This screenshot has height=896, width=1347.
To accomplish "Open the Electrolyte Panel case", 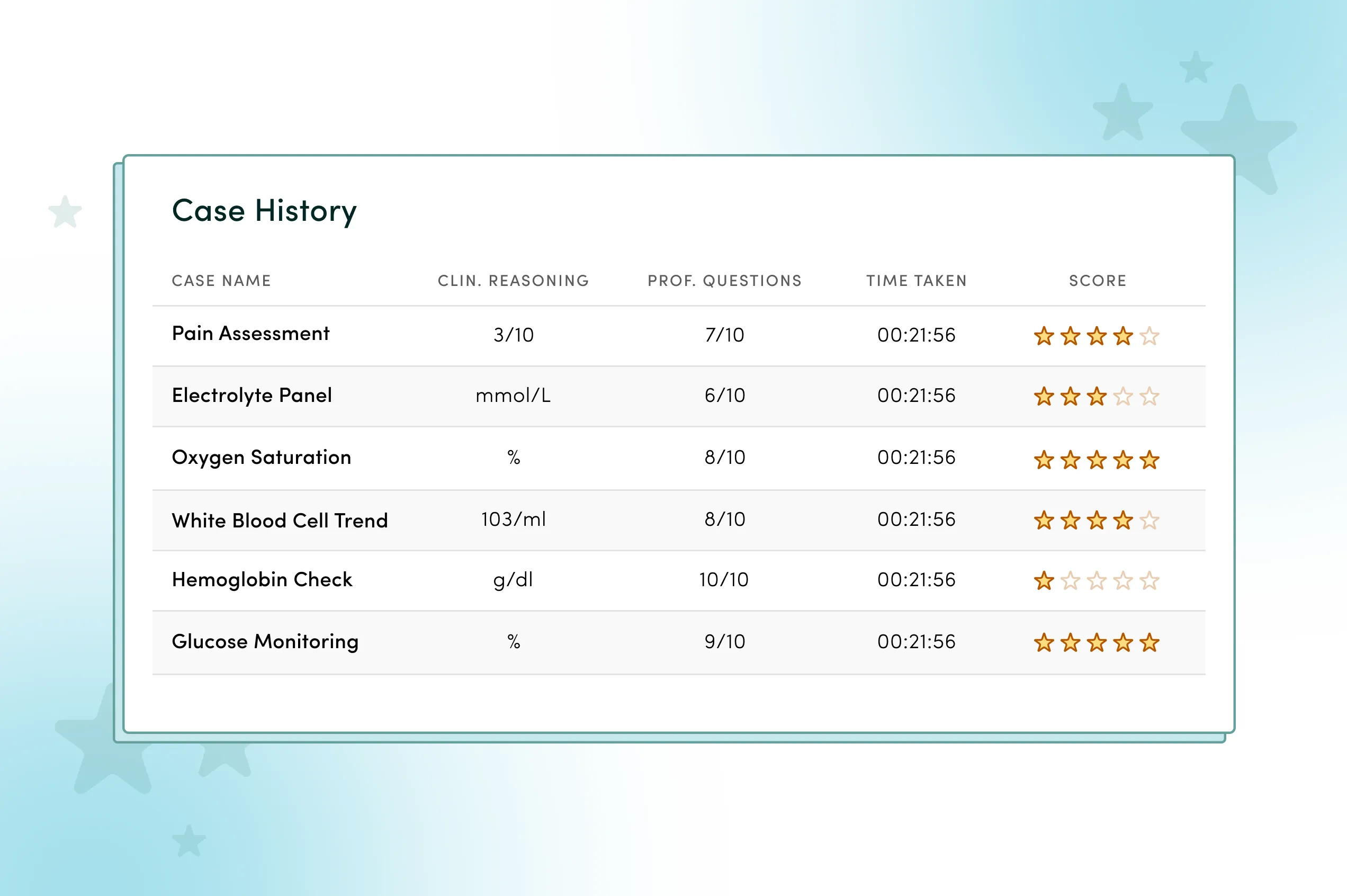I will tap(252, 396).
